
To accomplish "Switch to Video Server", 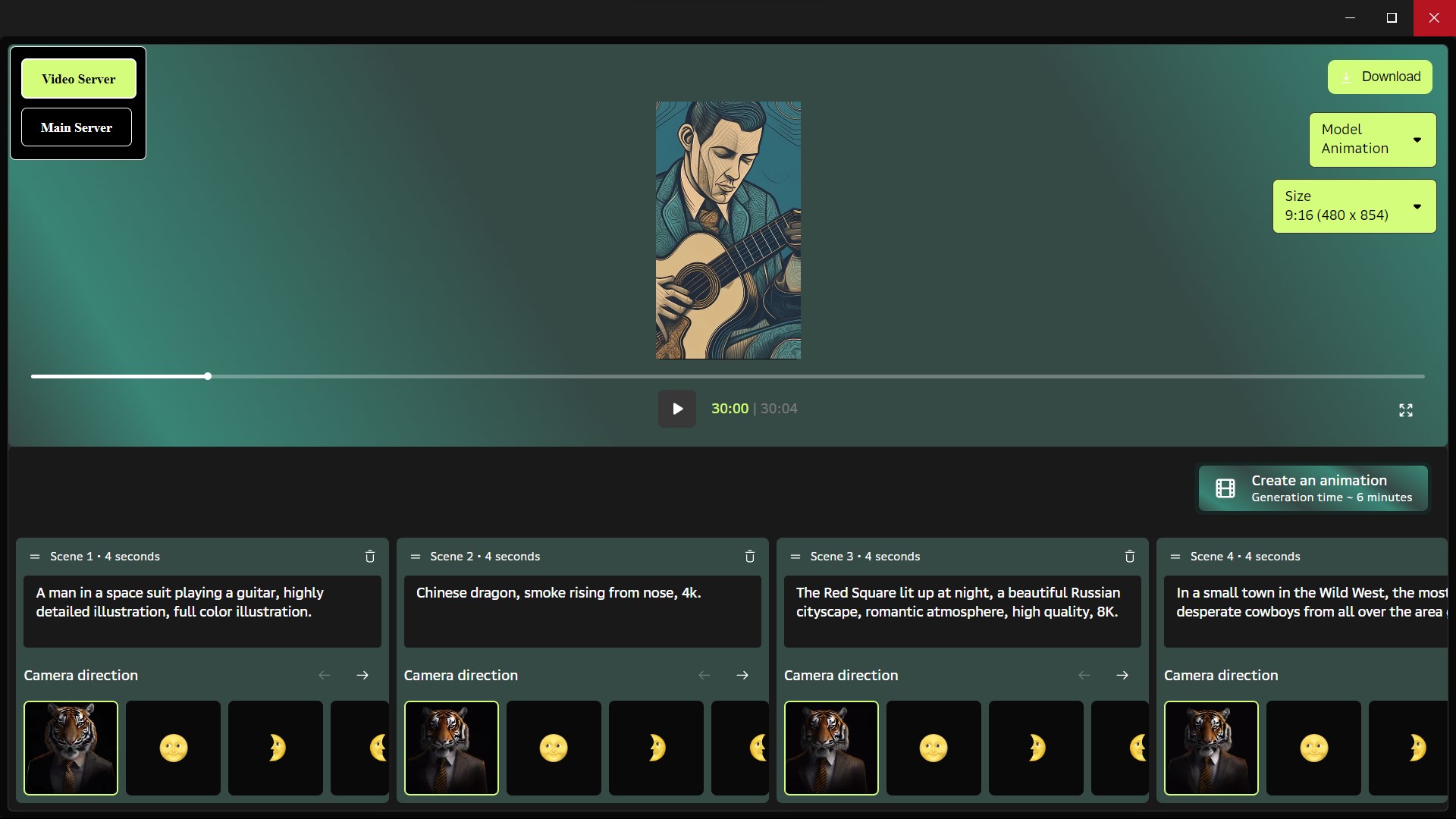I will click(79, 79).
